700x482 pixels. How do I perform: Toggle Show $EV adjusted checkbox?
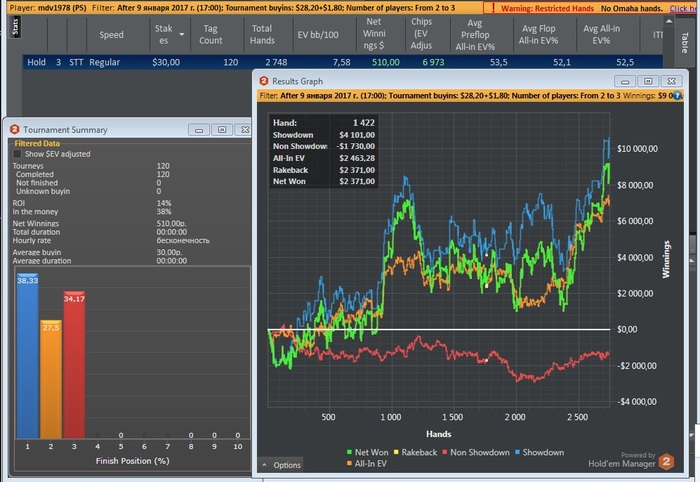tap(17, 154)
